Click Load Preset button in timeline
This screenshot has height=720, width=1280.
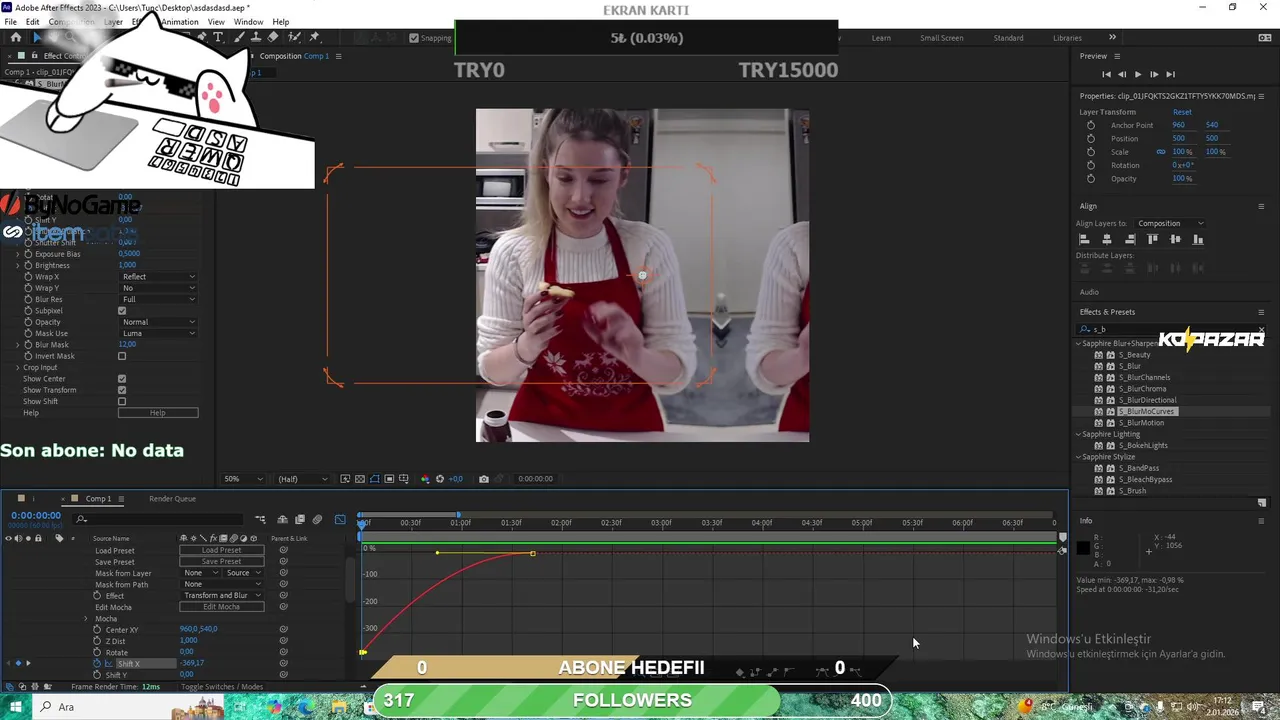221,550
